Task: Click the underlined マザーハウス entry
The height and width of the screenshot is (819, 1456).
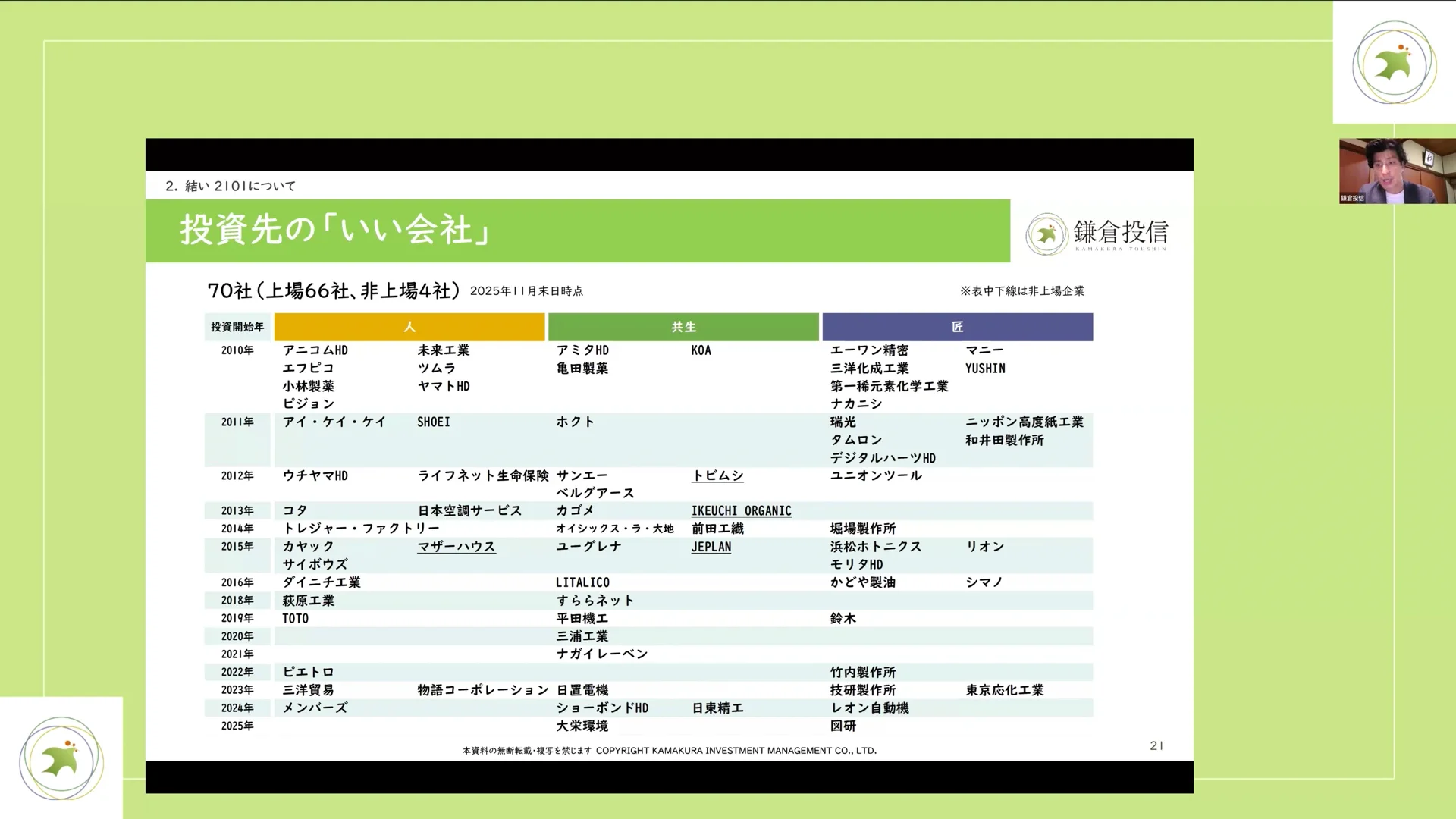Action: coord(457,547)
